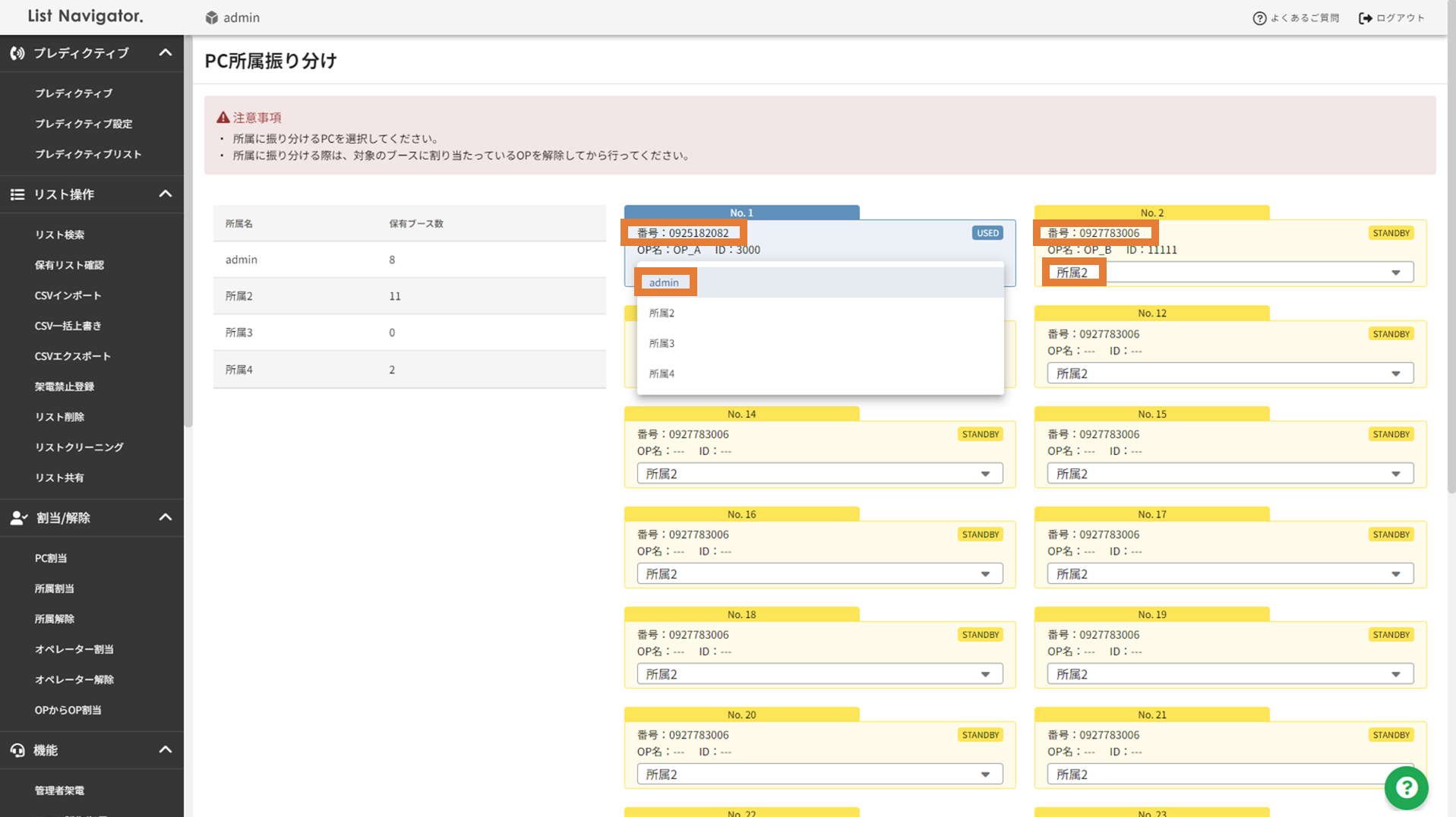Image resolution: width=1456 pixels, height=817 pixels.
Task: Expand the affiliation dropdown for booth No. 17
Action: [1229, 574]
